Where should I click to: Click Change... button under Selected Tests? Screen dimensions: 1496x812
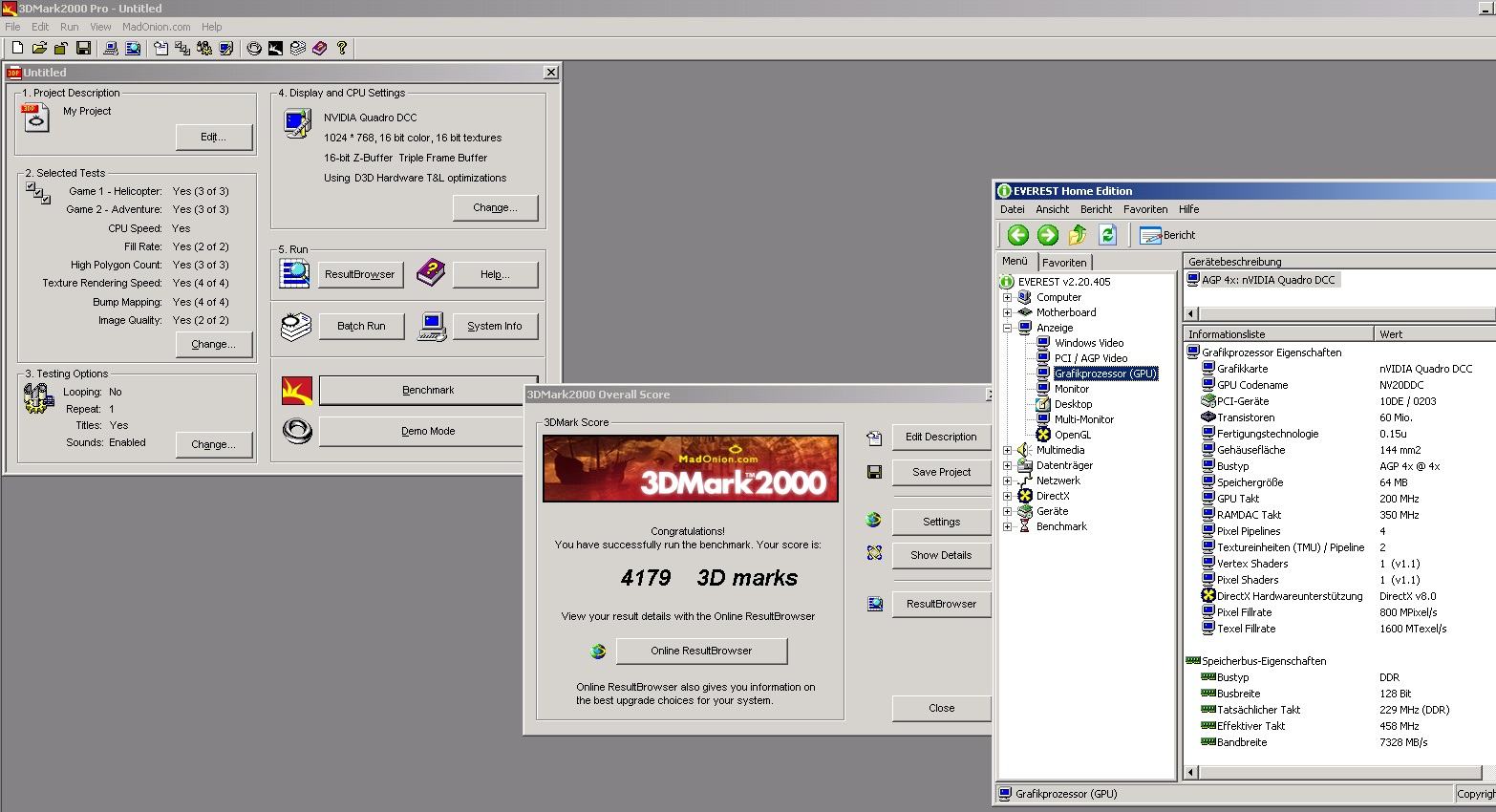click(214, 344)
